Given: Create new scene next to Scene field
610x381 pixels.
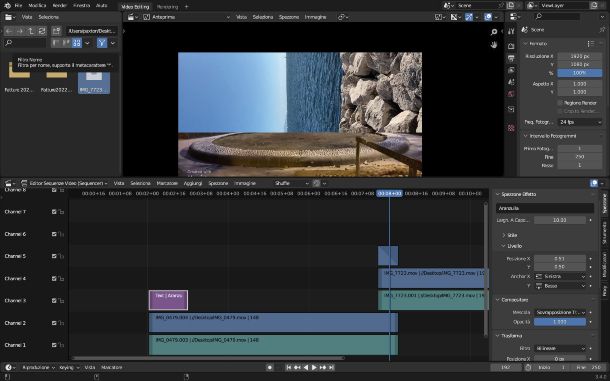Looking at the screenshot, I should [x=510, y=5].
